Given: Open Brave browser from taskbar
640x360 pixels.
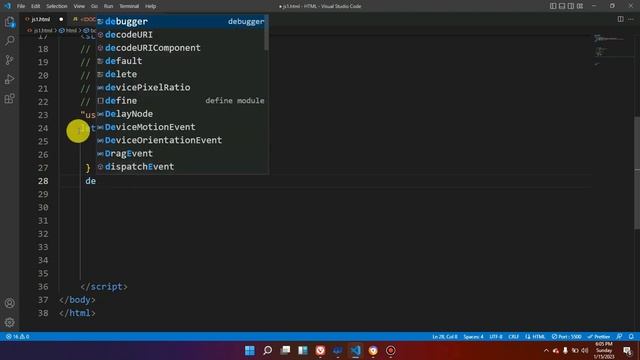Looking at the screenshot, I should point(320,351).
